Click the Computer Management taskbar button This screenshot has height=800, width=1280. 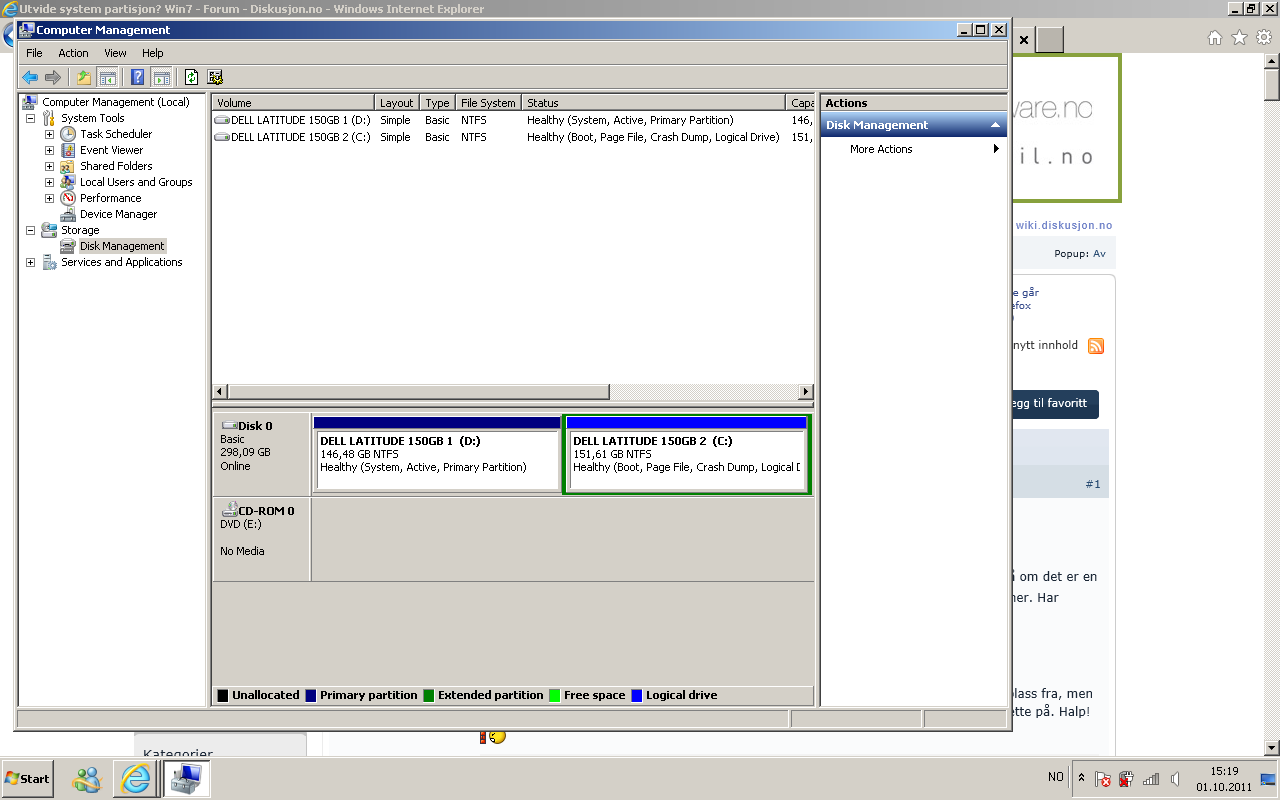coord(186,778)
